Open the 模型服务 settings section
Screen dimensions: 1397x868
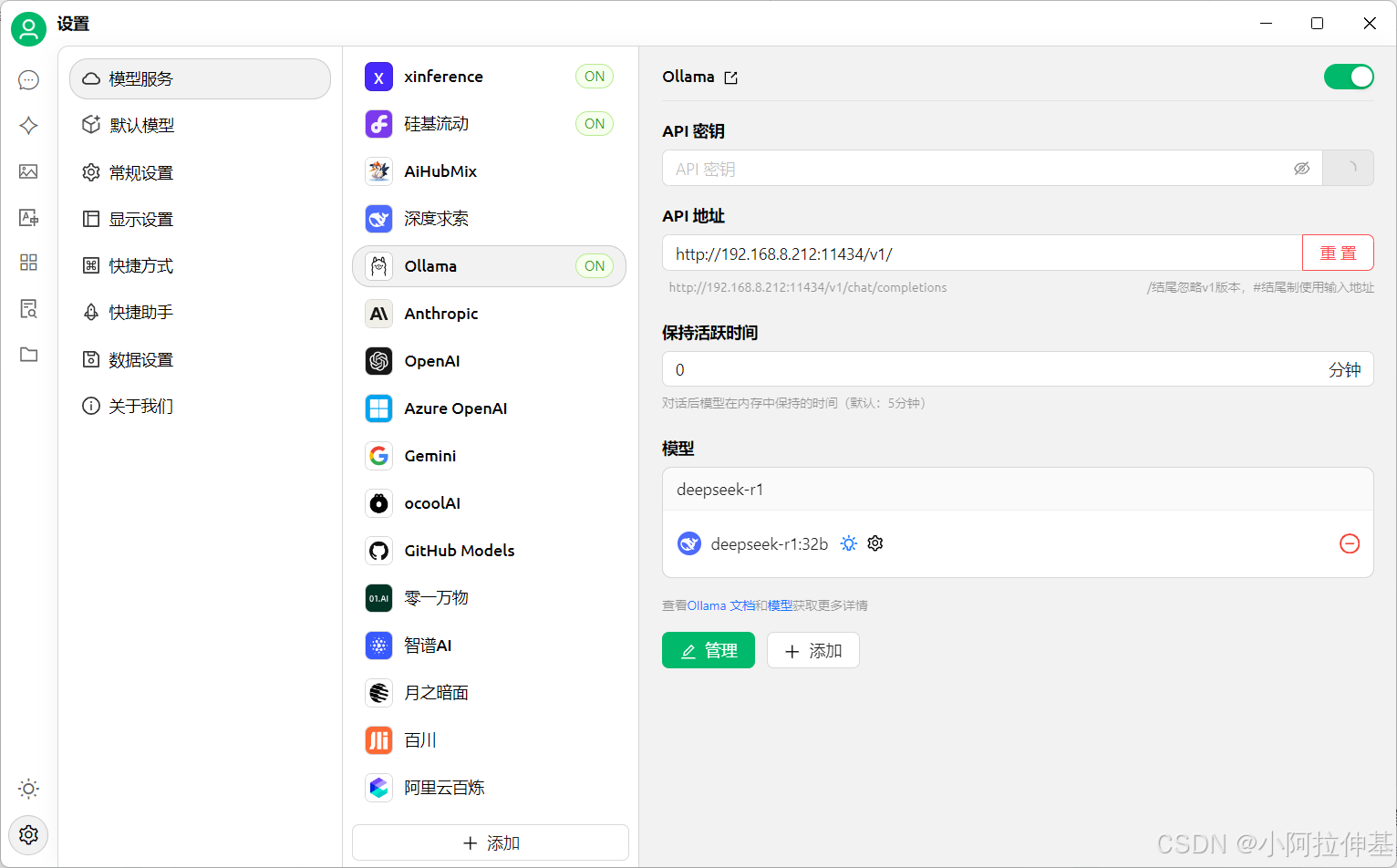[x=200, y=79]
